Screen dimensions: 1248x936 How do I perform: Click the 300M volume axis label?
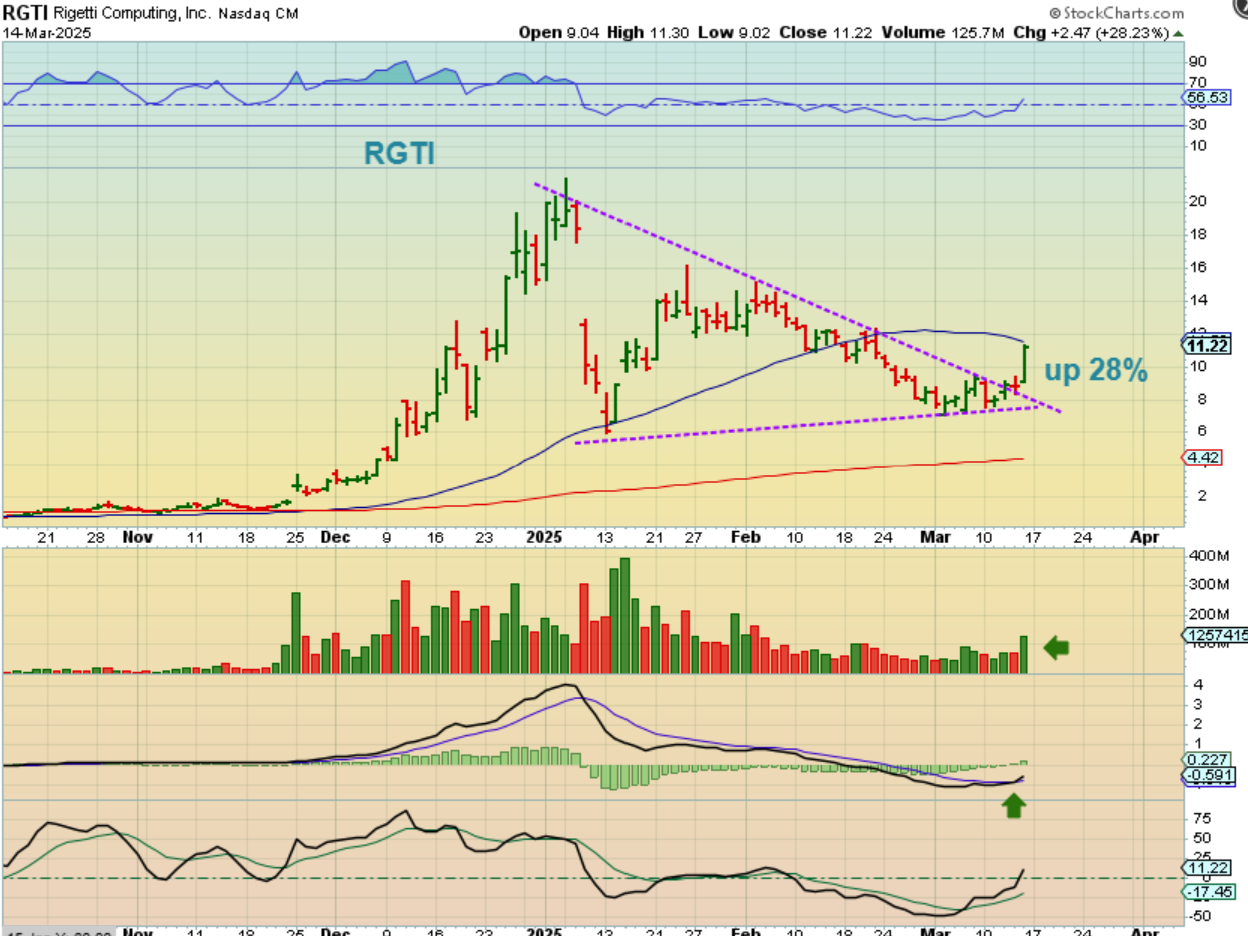[1208, 584]
